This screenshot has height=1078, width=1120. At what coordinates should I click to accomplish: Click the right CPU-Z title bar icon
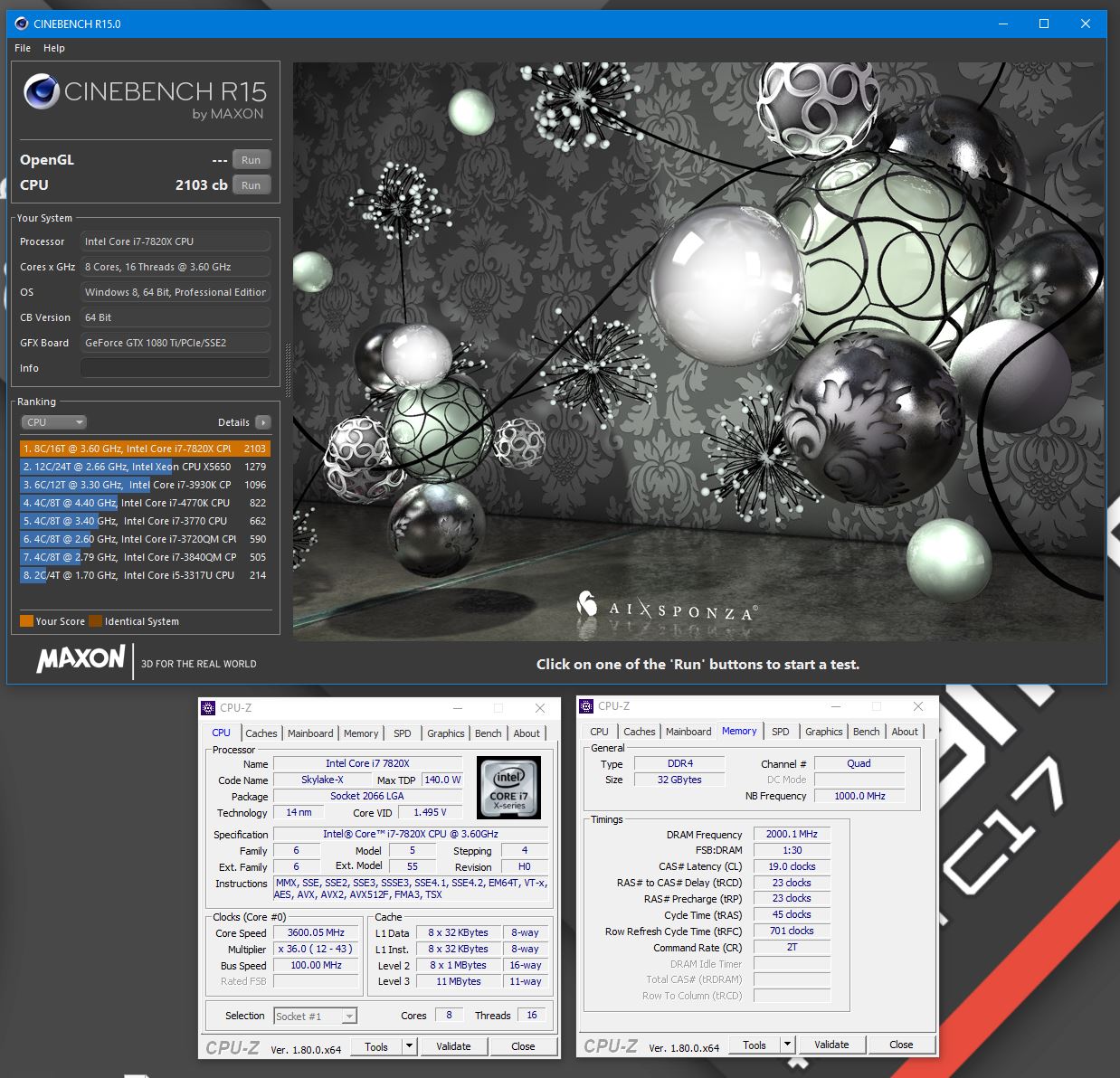587,706
